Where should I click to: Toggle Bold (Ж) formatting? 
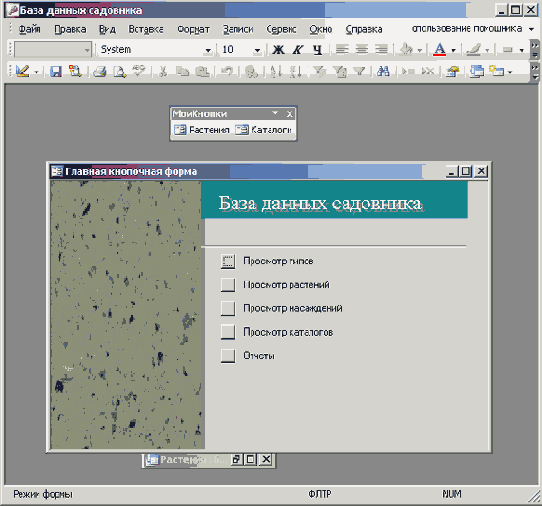coord(278,49)
